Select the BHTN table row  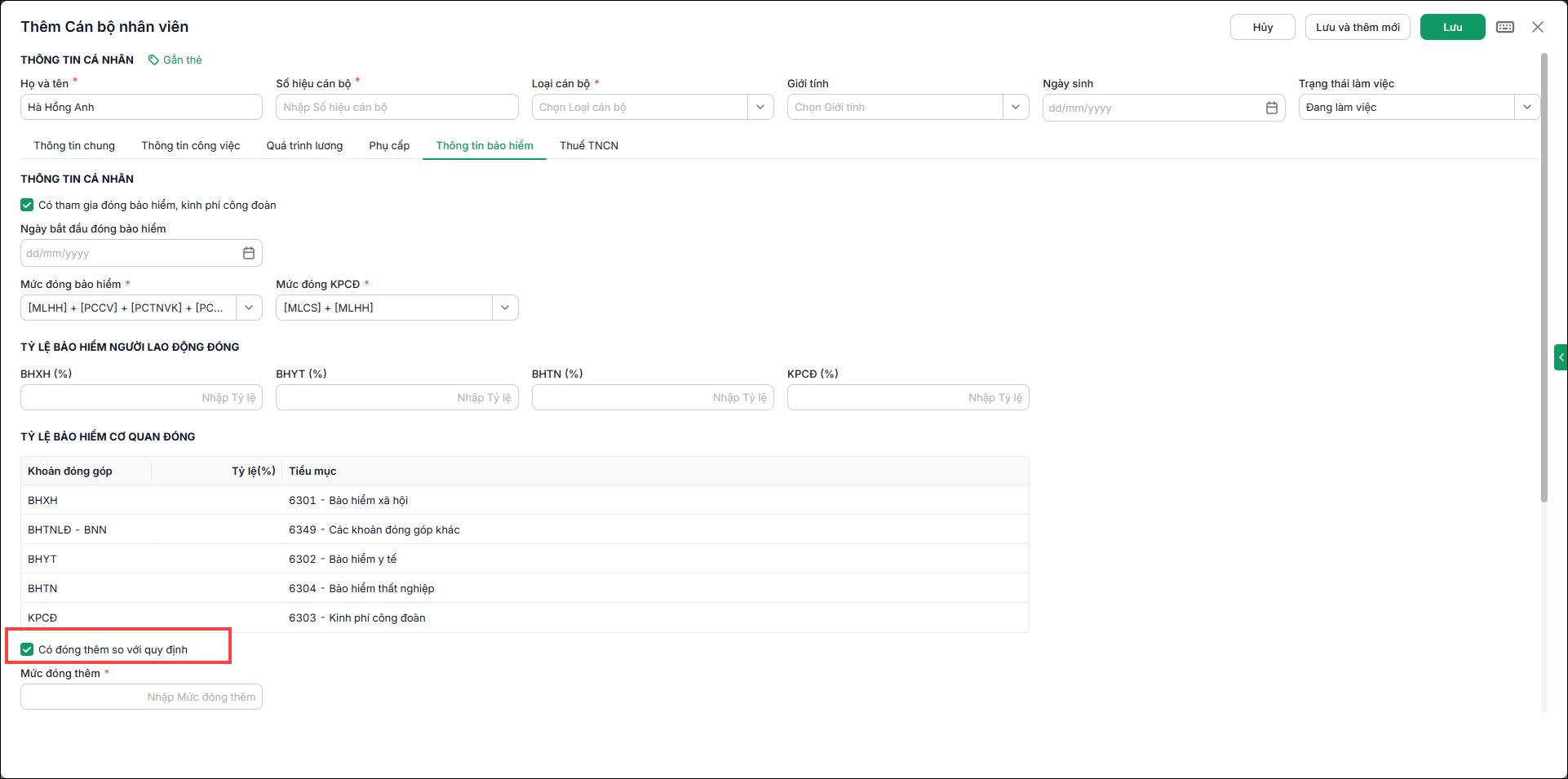[525, 588]
